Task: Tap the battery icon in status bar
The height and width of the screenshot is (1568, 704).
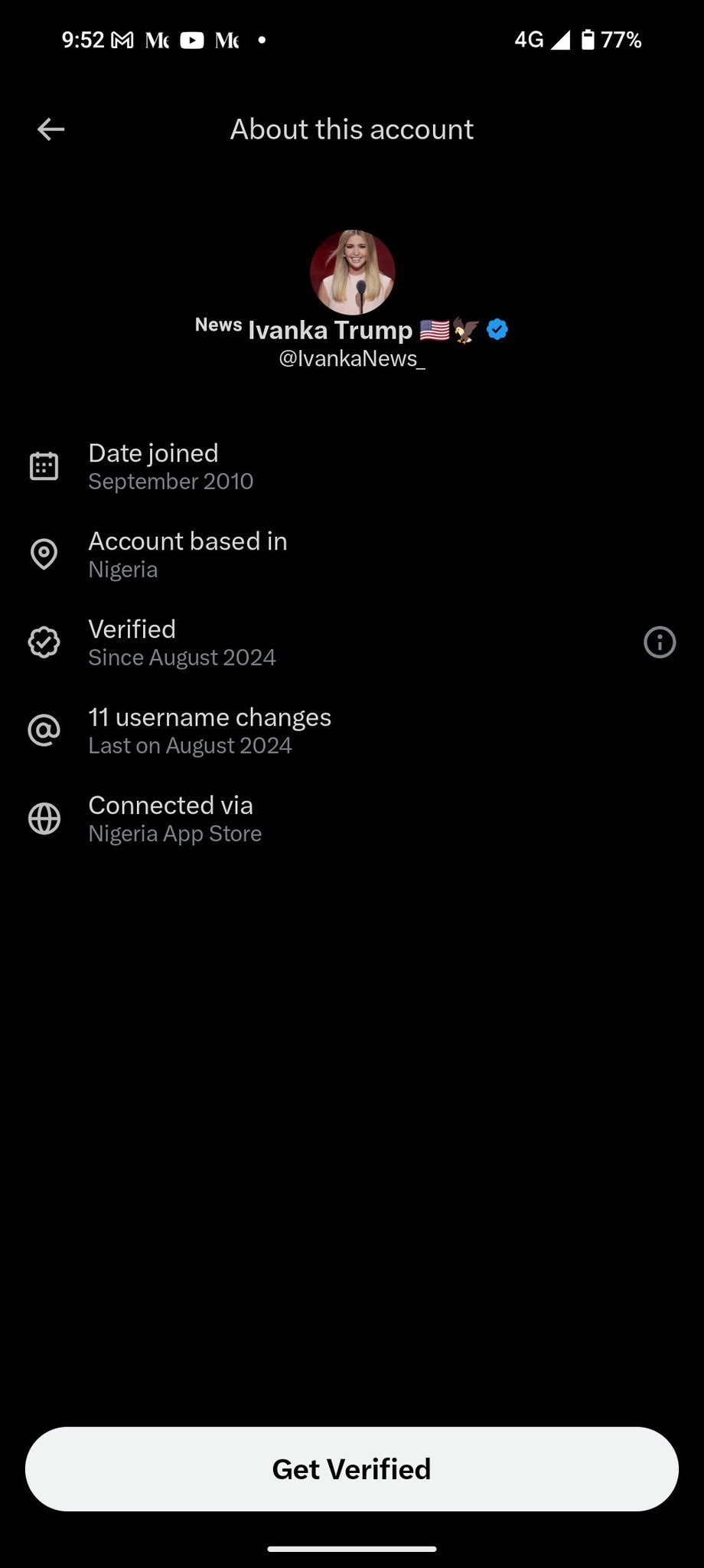Action: 588,40
